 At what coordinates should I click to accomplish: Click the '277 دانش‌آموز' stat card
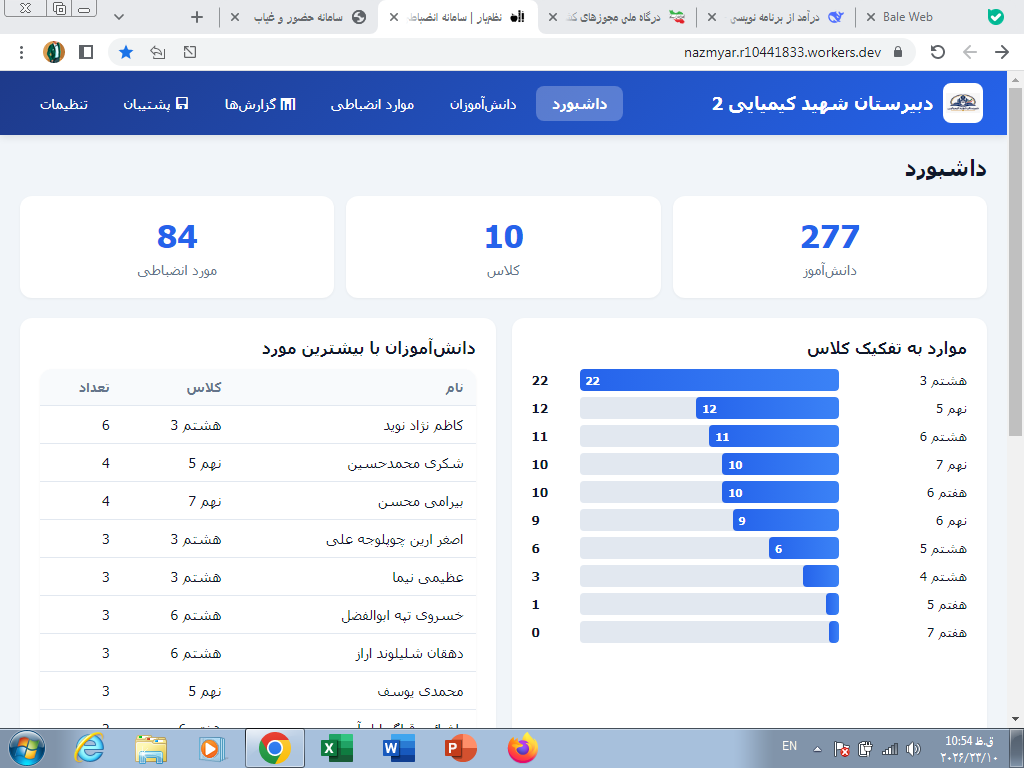point(829,247)
